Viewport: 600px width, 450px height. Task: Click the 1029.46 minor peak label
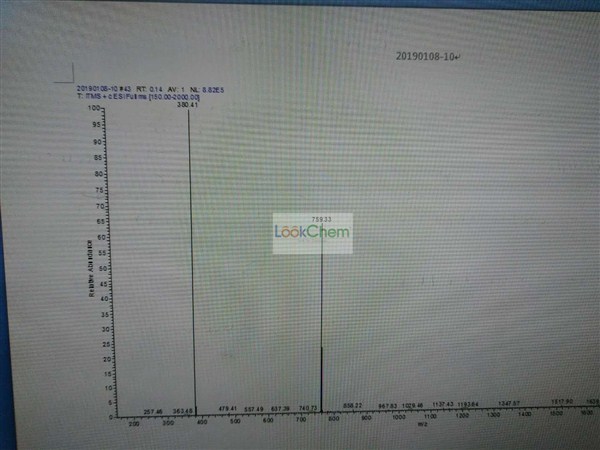pos(413,405)
